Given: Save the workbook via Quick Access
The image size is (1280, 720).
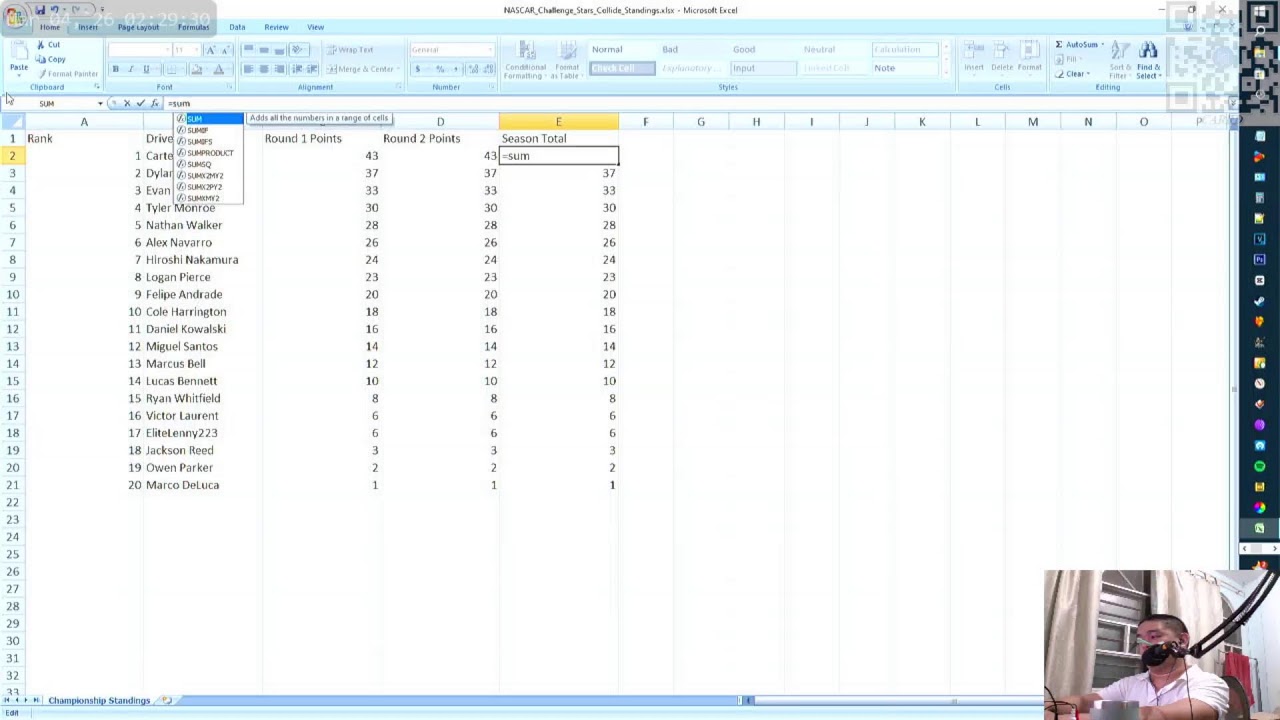Looking at the screenshot, I should (x=40, y=10).
